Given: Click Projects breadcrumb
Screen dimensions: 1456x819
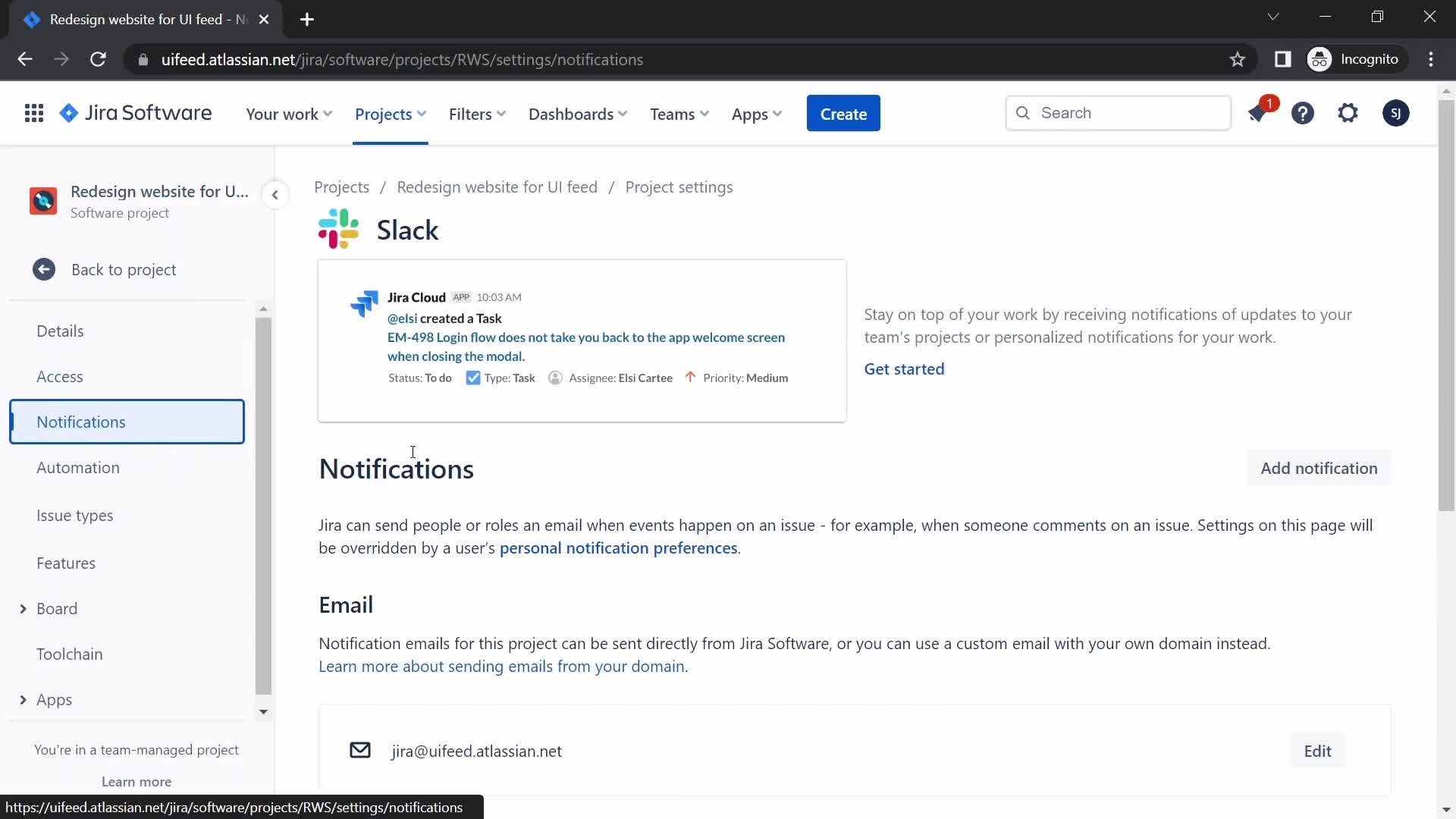Looking at the screenshot, I should coord(341,187).
